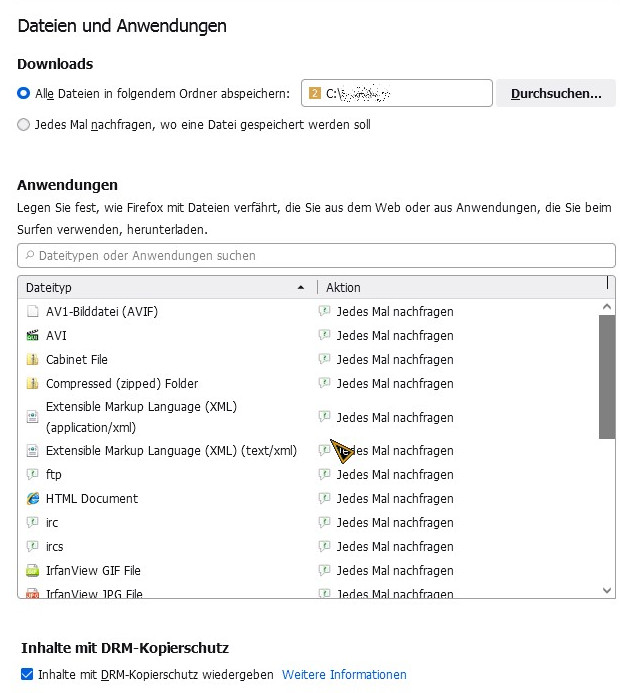The height and width of the screenshot is (693, 638).
Task: Open 'Weitere Informationen' link
Action: pos(344,675)
